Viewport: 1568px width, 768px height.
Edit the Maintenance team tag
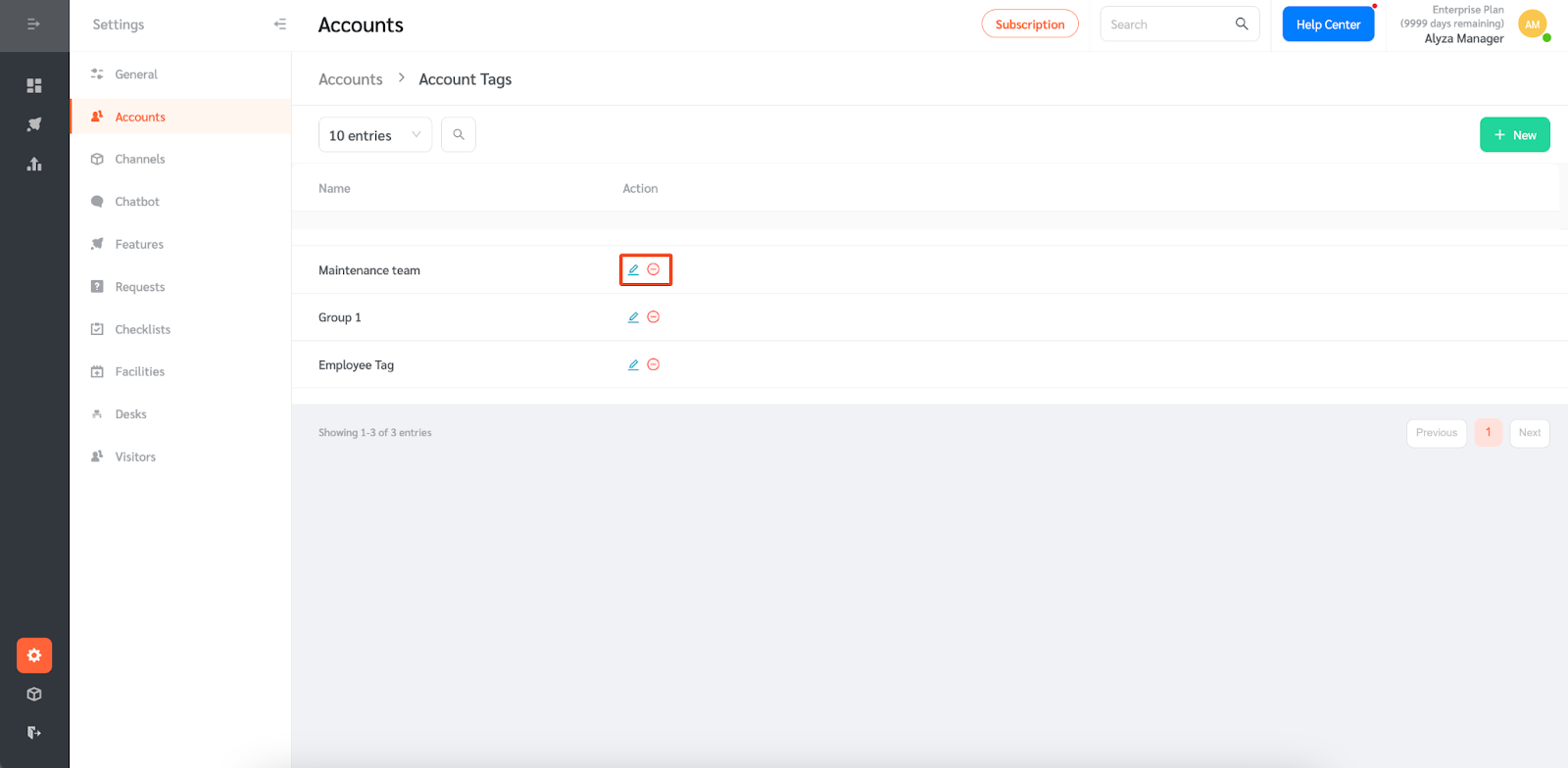633,269
